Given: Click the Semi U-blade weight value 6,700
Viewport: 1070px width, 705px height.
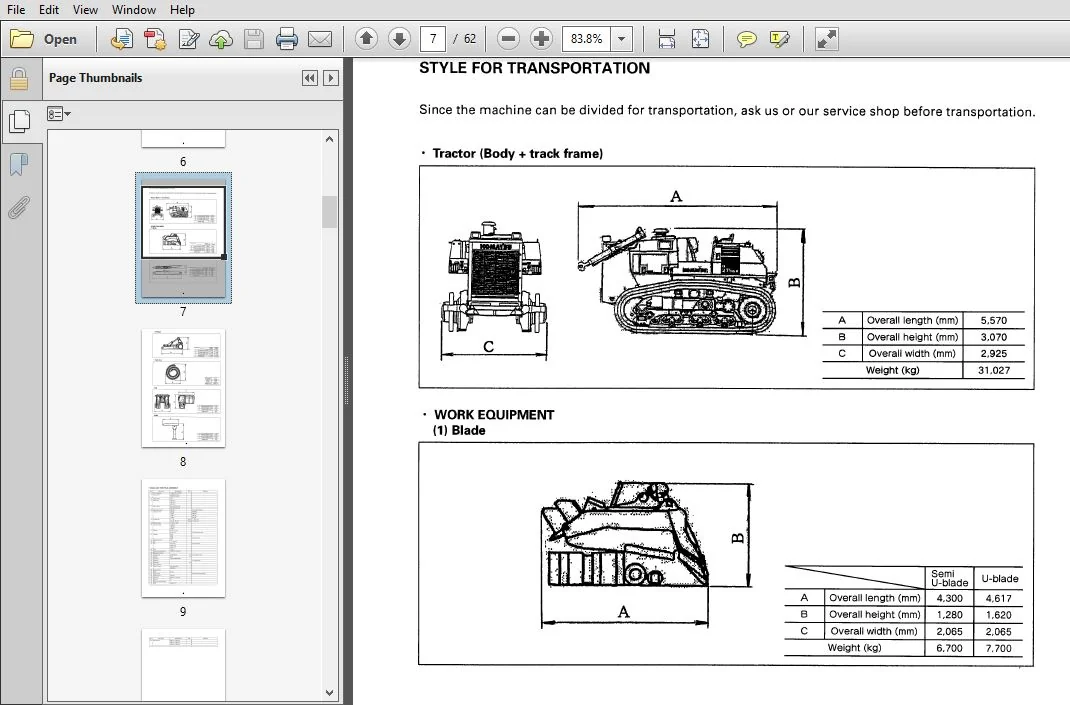Looking at the screenshot, I should click(949, 648).
